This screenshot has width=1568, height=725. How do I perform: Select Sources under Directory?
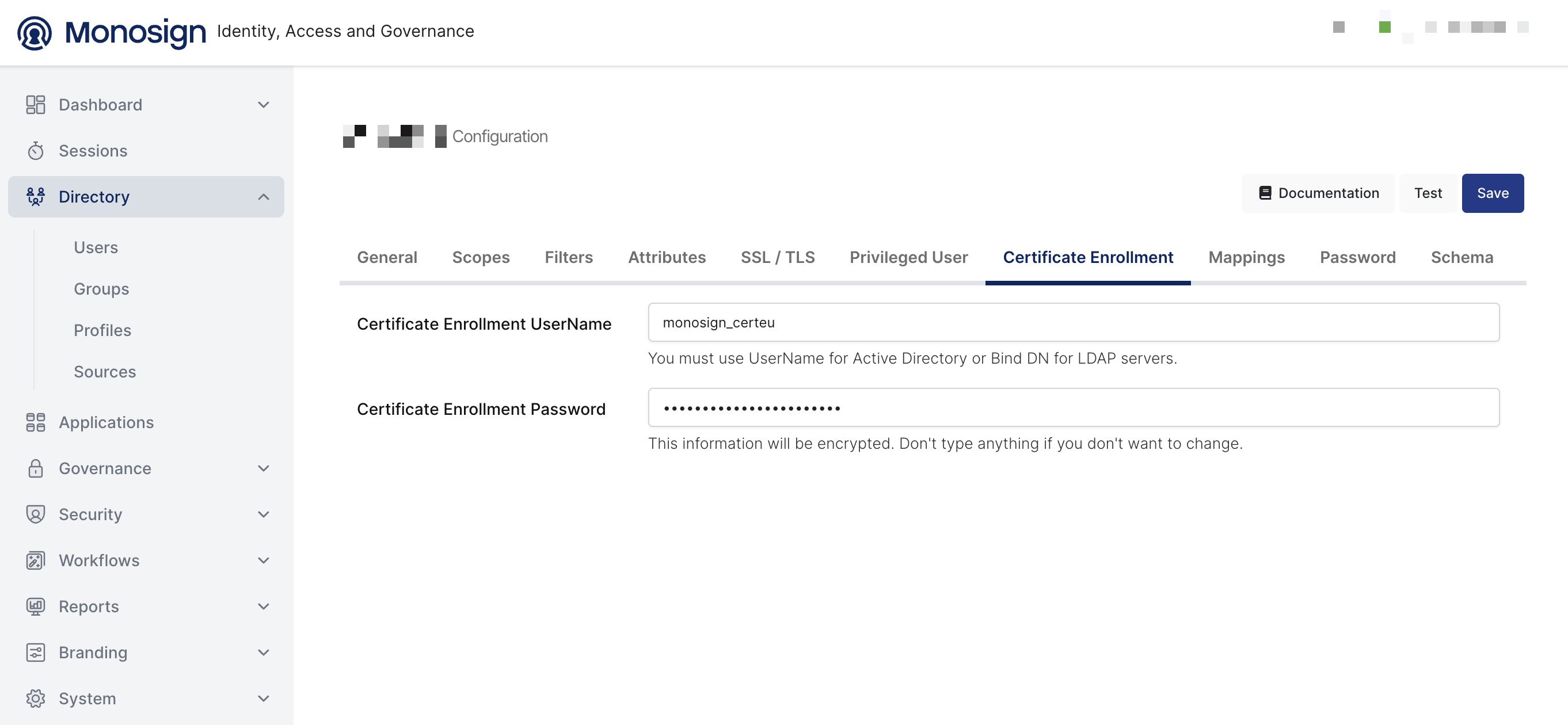pos(105,372)
